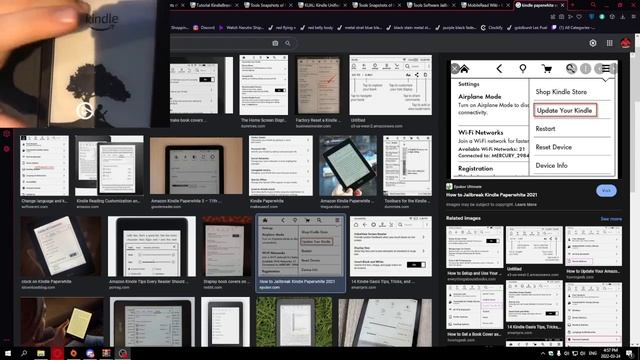Switch to KUAL Kindle Unified tab
Viewport: 640px width, 360px height.
321,5
